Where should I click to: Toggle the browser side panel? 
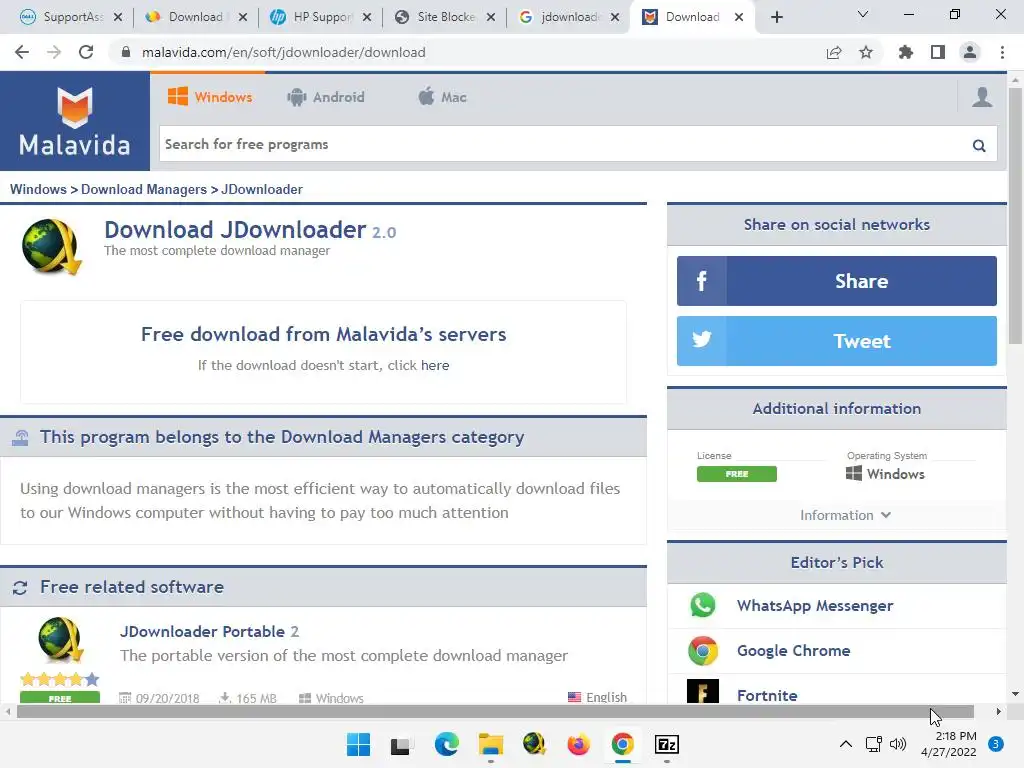click(x=938, y=52)
